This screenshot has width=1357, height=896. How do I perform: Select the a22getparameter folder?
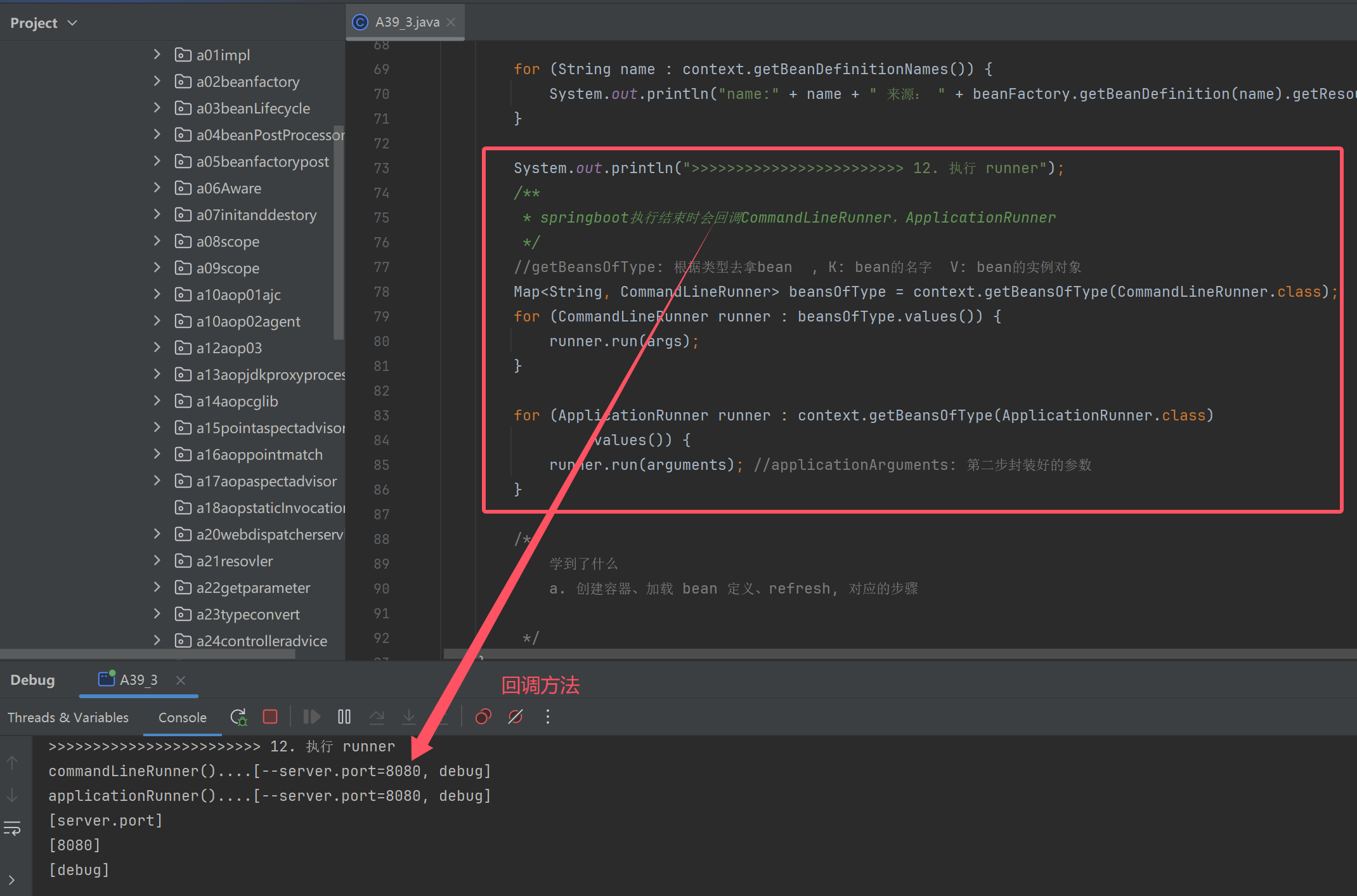tap(242, 587)
